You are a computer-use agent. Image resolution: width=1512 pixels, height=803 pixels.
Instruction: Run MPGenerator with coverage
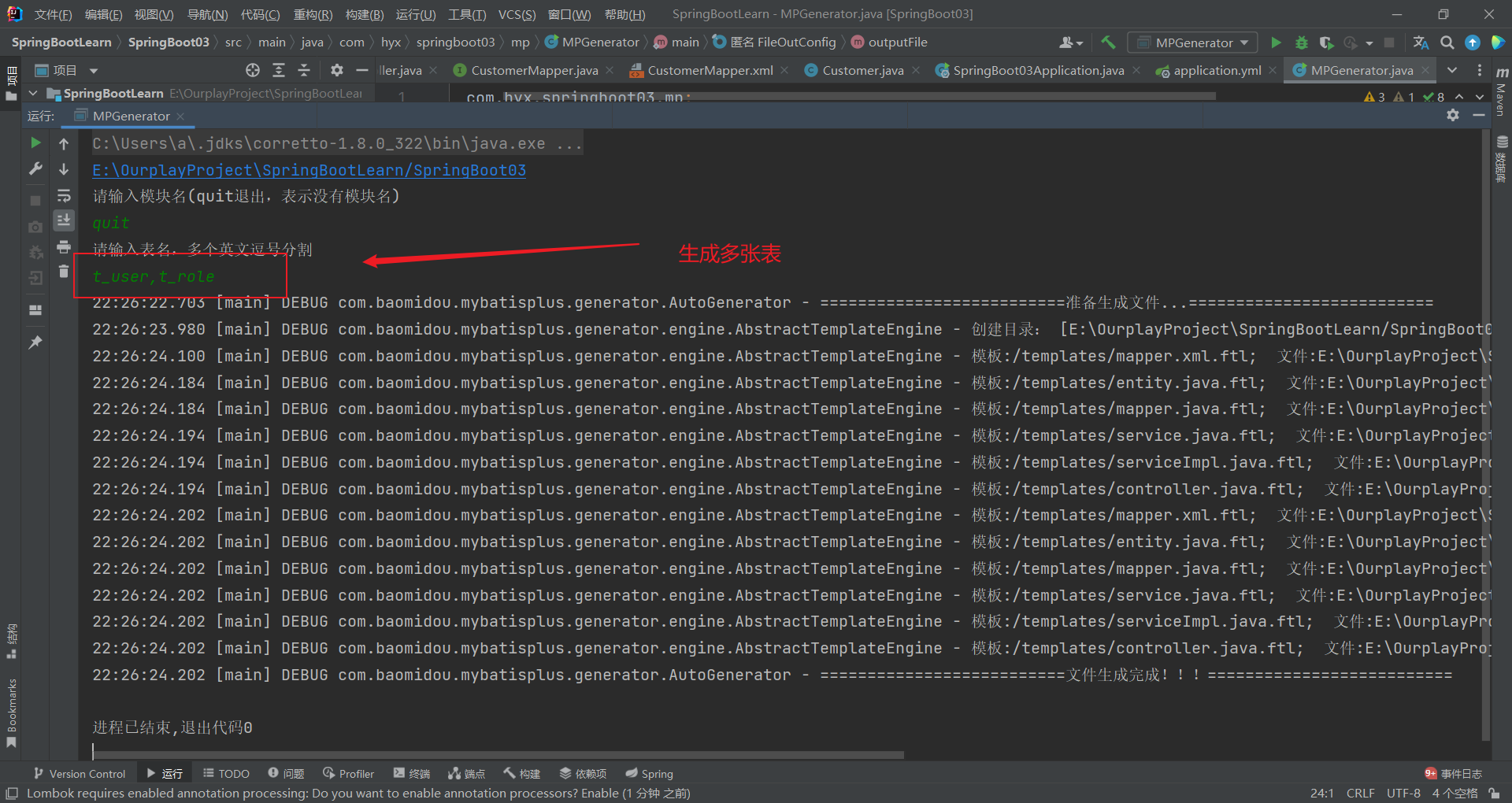tap(1326, 43)
